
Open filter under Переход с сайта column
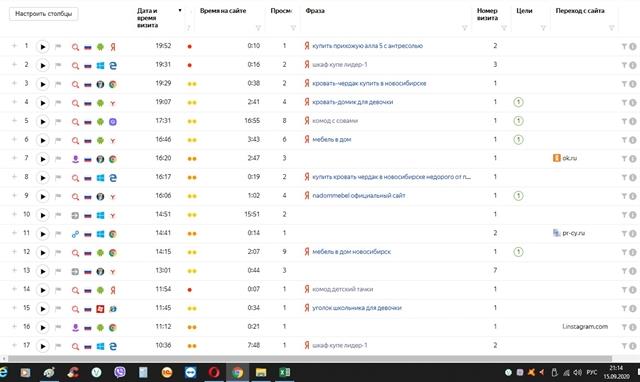tap(611, 28)
